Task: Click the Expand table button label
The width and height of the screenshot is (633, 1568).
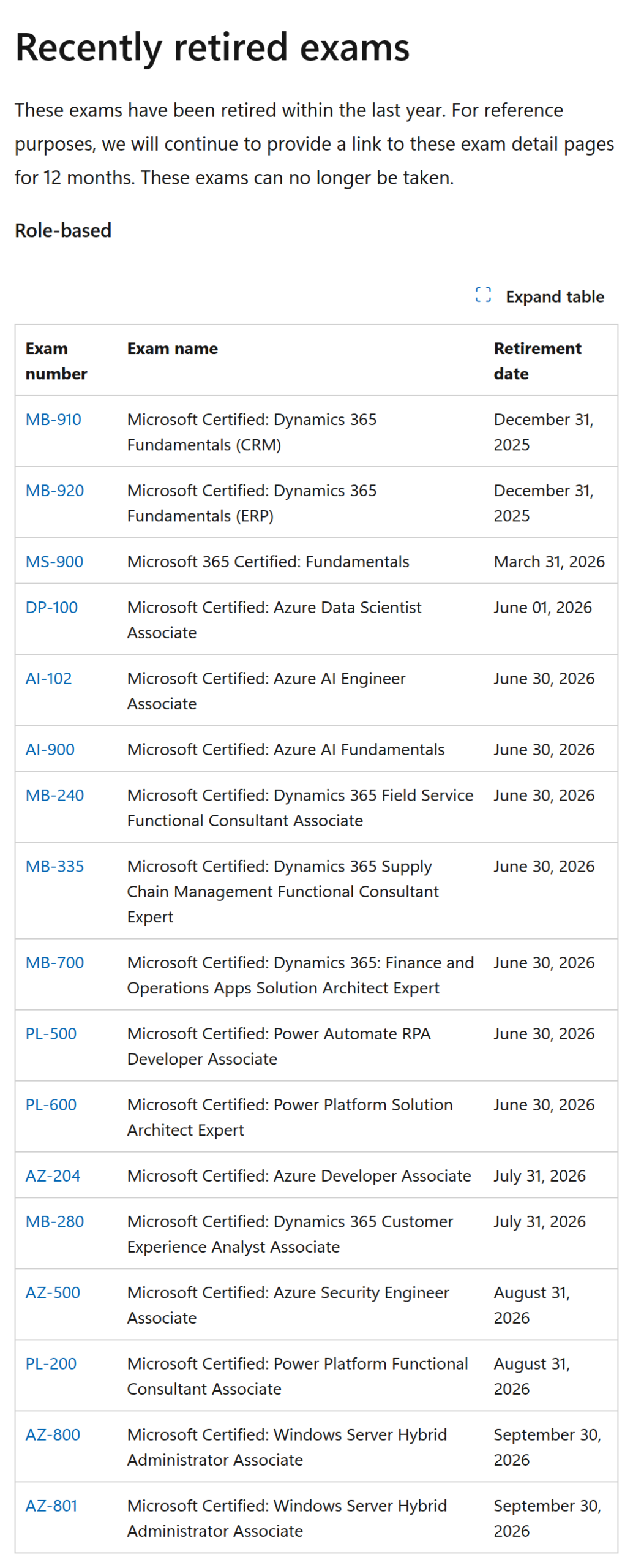Action: coord(555,296)
